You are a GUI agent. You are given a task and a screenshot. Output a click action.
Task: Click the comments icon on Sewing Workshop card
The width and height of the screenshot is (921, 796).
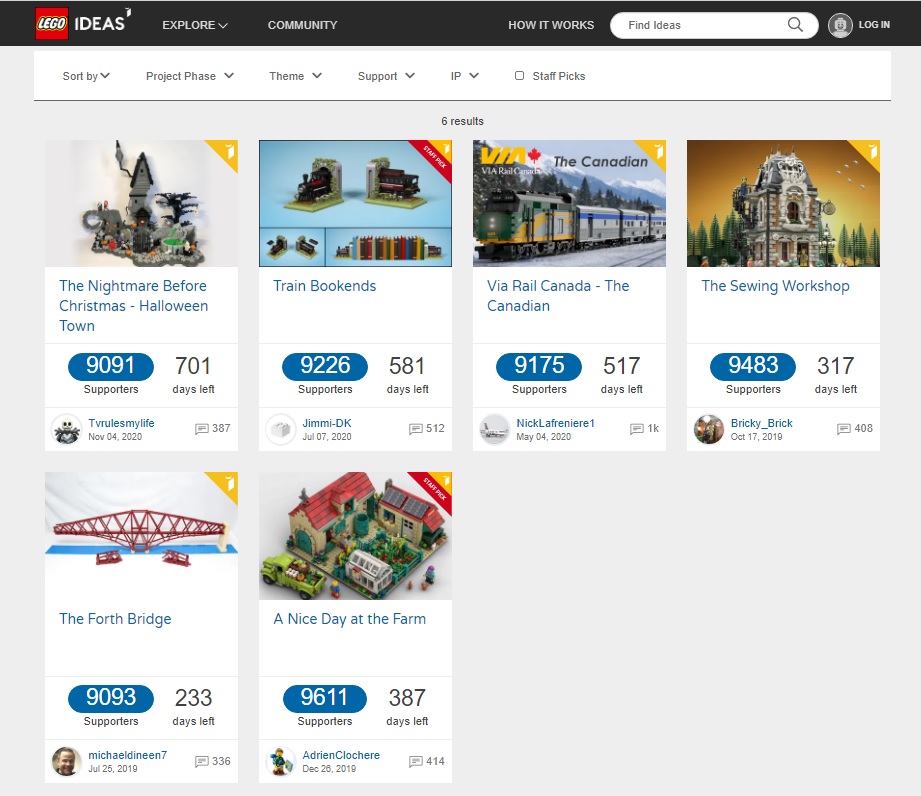pos(843,429)
